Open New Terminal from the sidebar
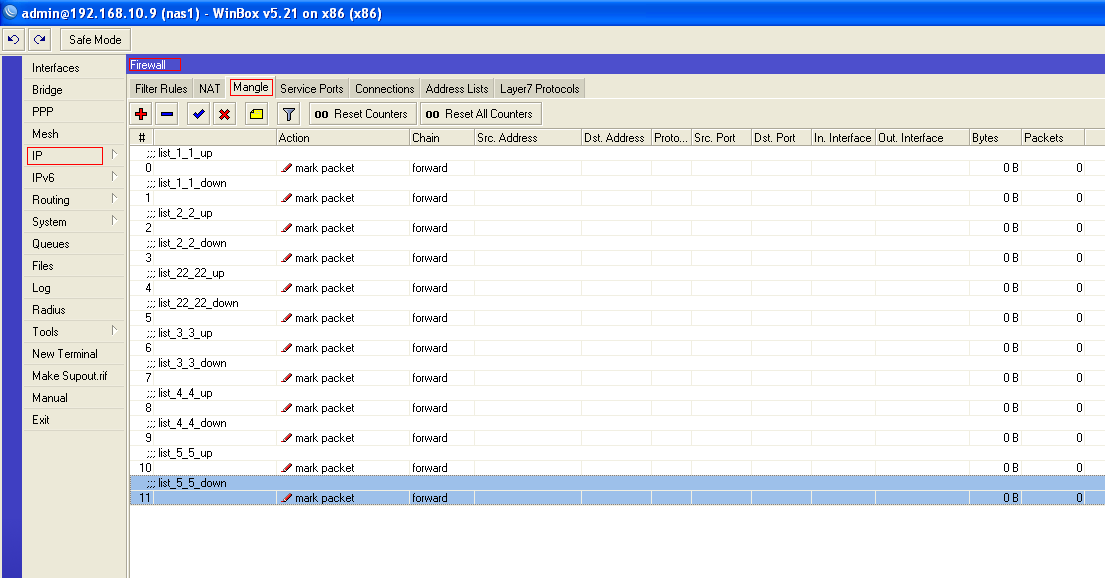The height and width of the screenshot is (578, 1105). pos(65,354)
